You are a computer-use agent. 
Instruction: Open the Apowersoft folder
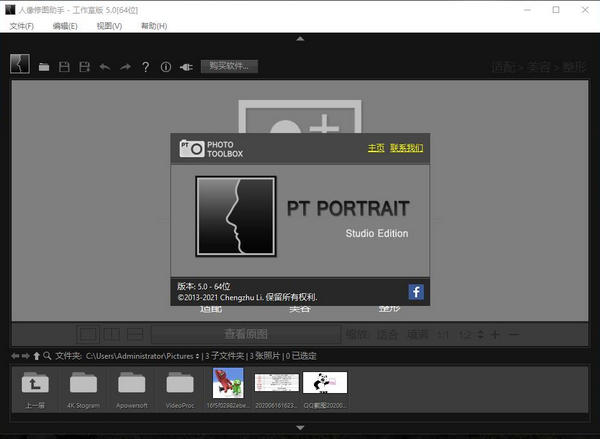132,390
